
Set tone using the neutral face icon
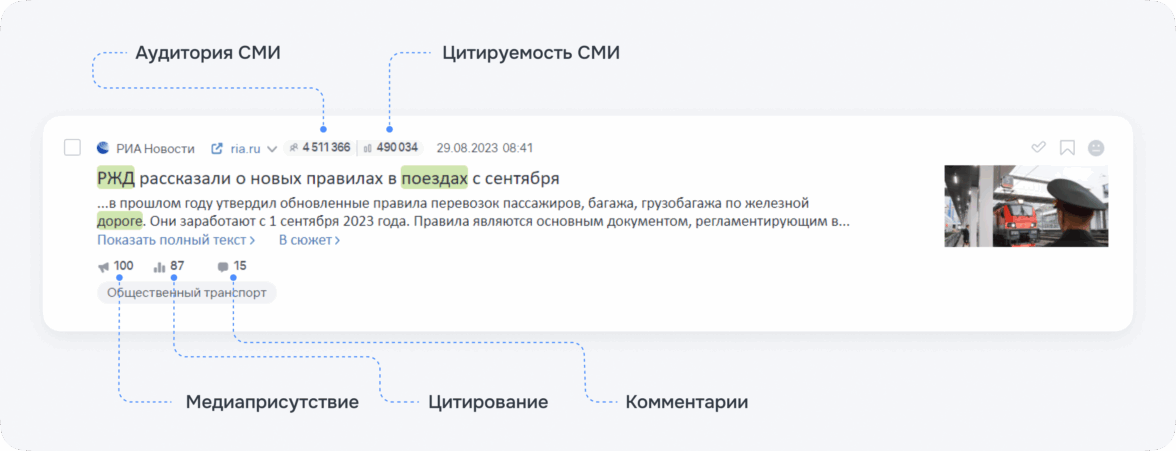tap(1096, 148)
